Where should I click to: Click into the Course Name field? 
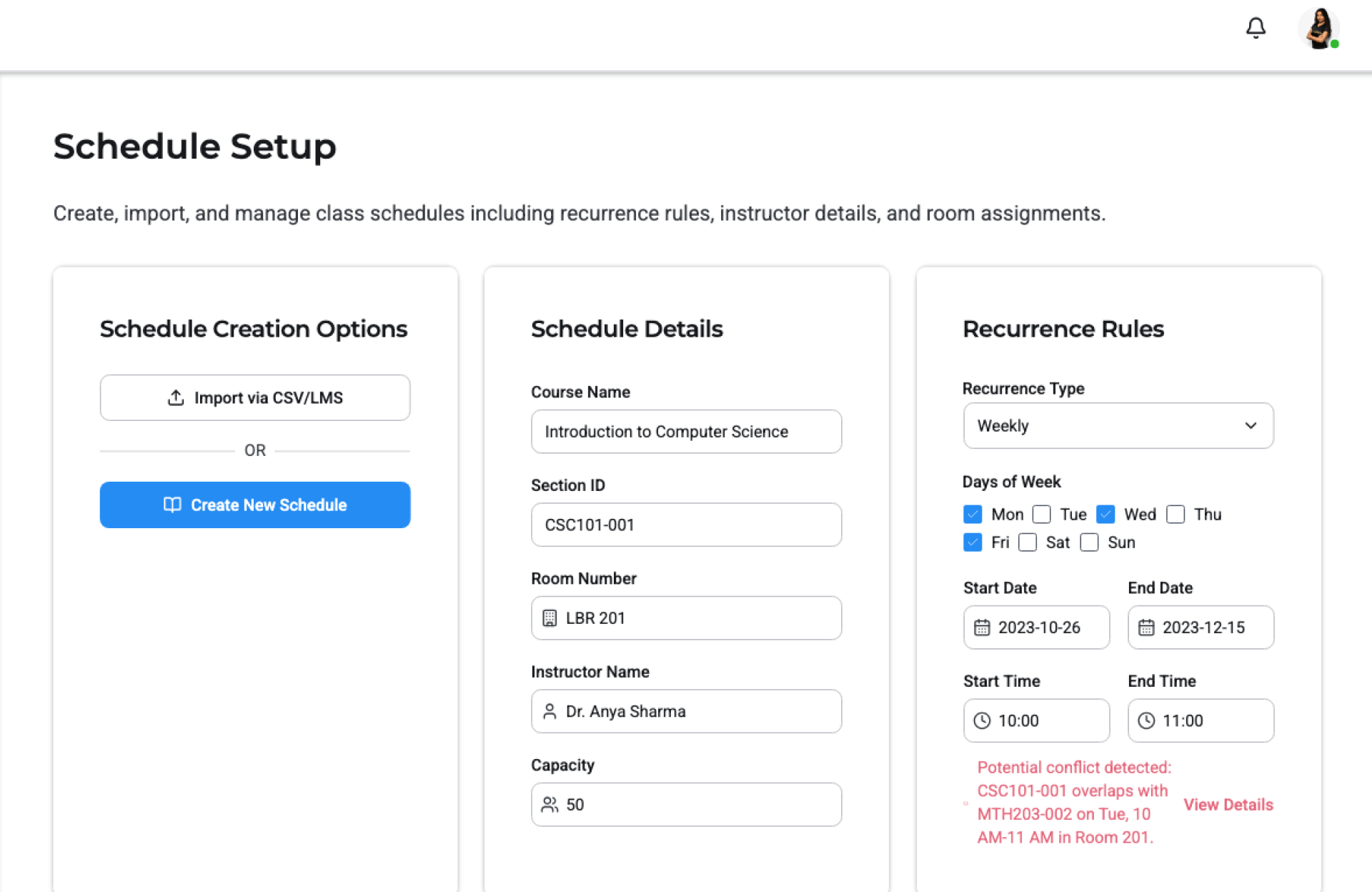[686, 432]
